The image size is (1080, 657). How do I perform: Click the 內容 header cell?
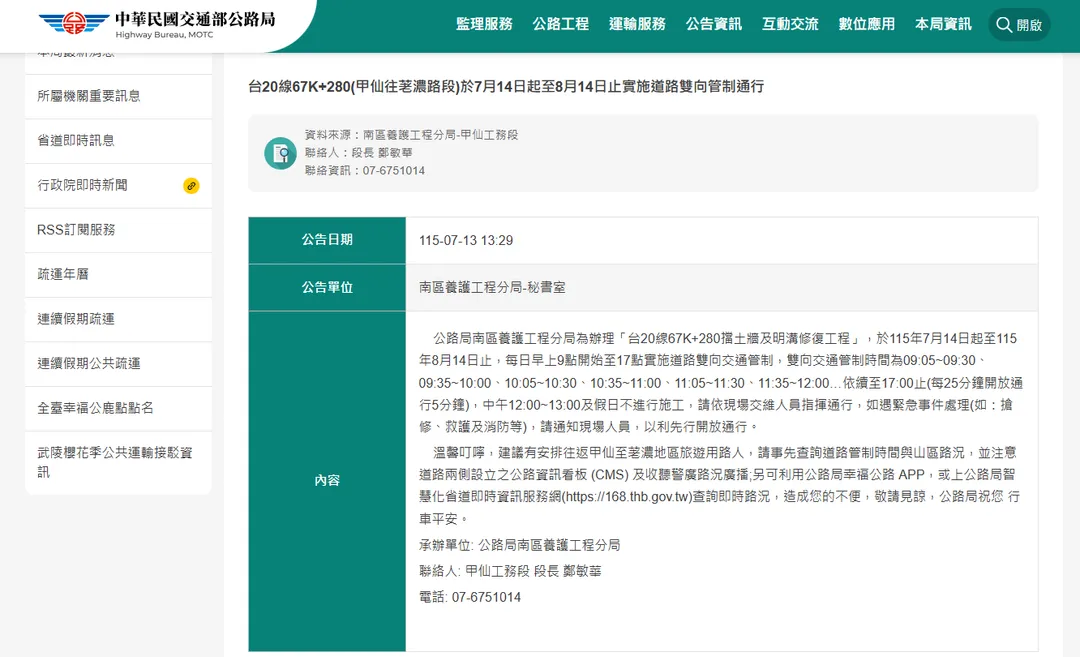[x=327, y=481]
